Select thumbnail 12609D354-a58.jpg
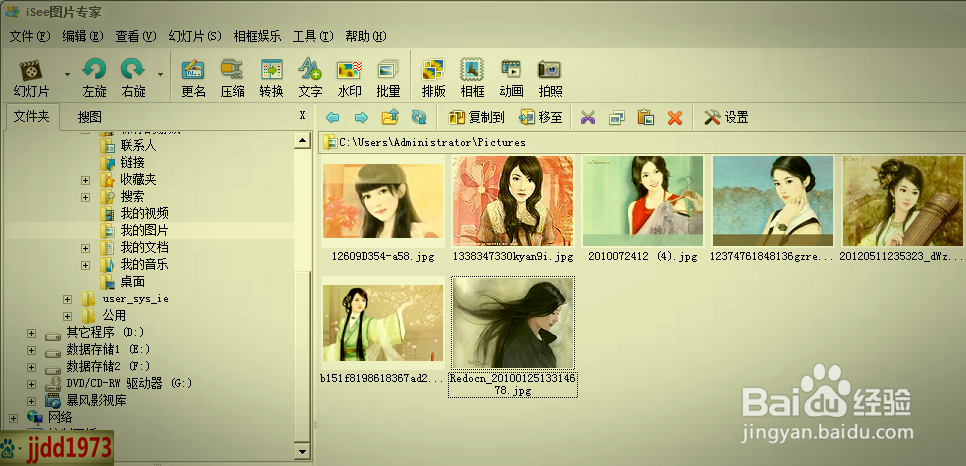 pyautogui.click(x=383, y=208)
